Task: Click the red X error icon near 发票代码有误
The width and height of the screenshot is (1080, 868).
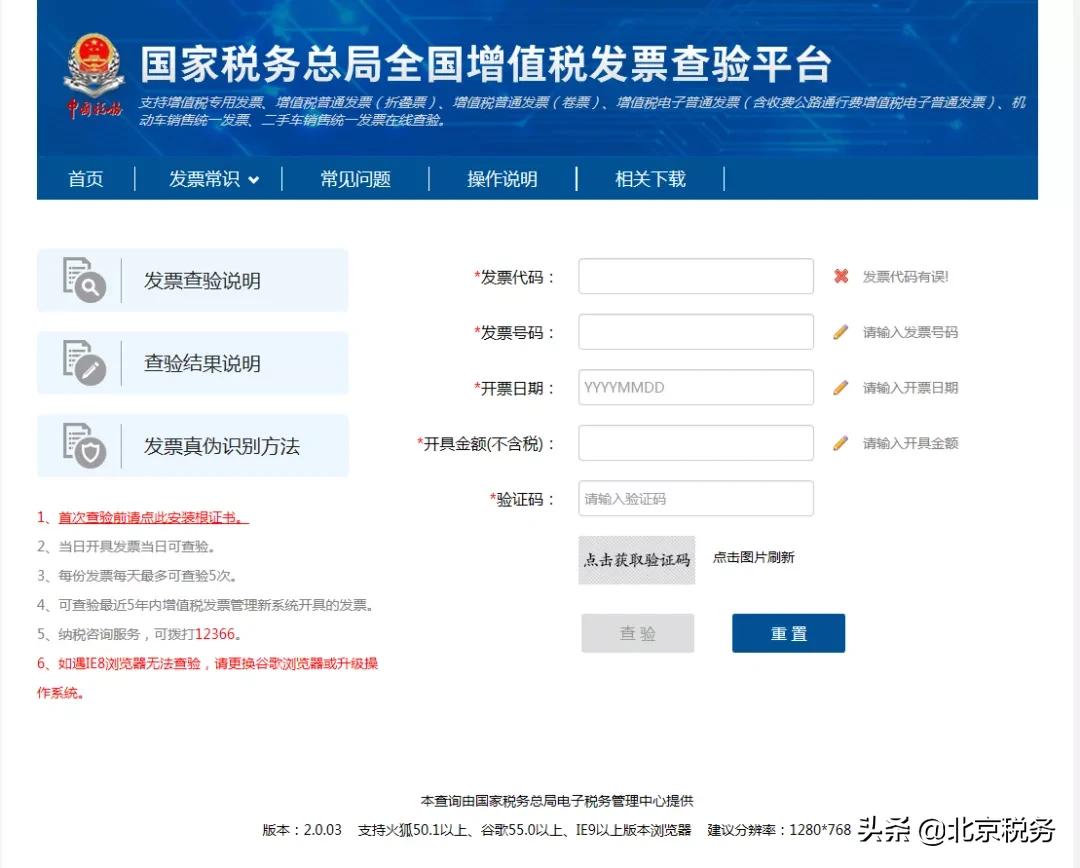Action: coord(841,276)
